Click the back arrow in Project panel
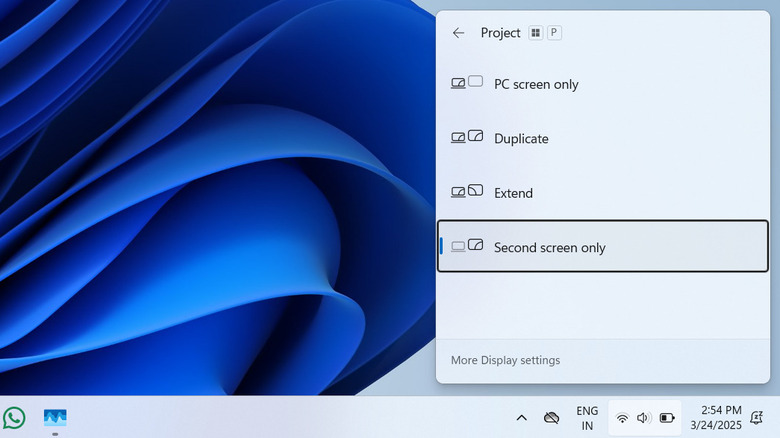This screenshot has width=780, height=438. coord(458,33)
